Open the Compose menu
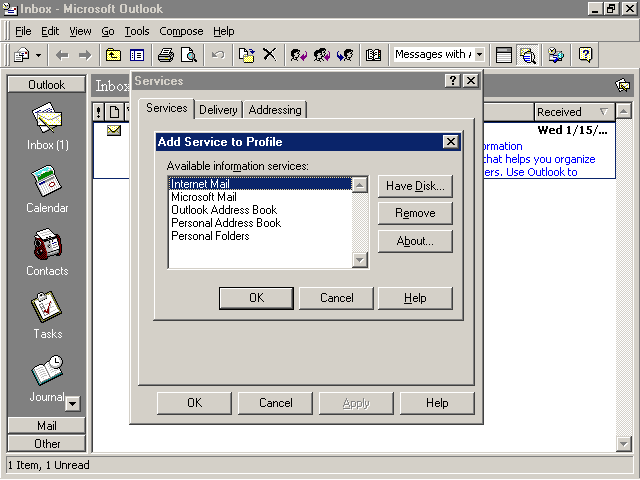Screen dimensions: 640x480 point(181,31)
